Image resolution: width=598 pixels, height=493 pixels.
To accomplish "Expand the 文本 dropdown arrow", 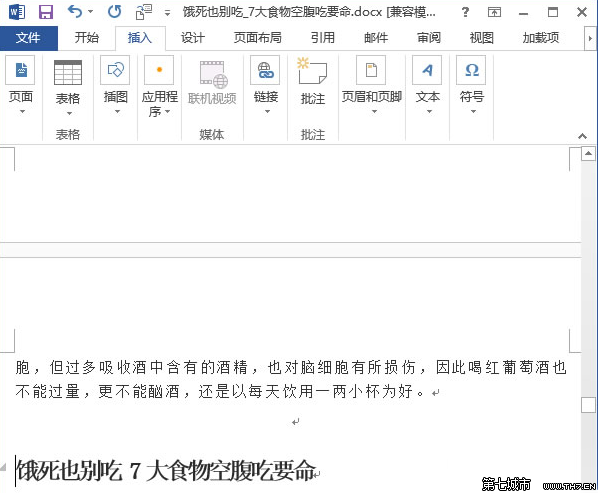I will pyautogui.click(x=429, y=112).
